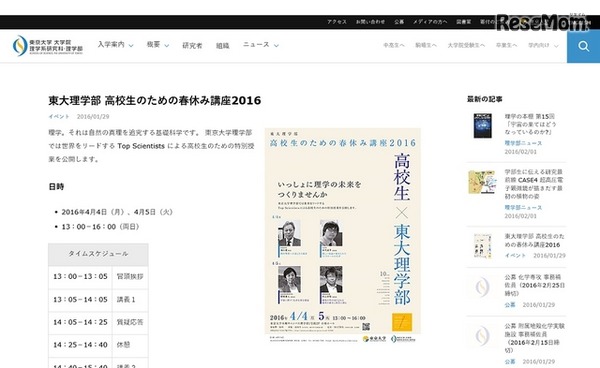Click 公募 tag under 化学専攻 posting
Viewport: 600px width, 368px height.
(x=510, y=305)
